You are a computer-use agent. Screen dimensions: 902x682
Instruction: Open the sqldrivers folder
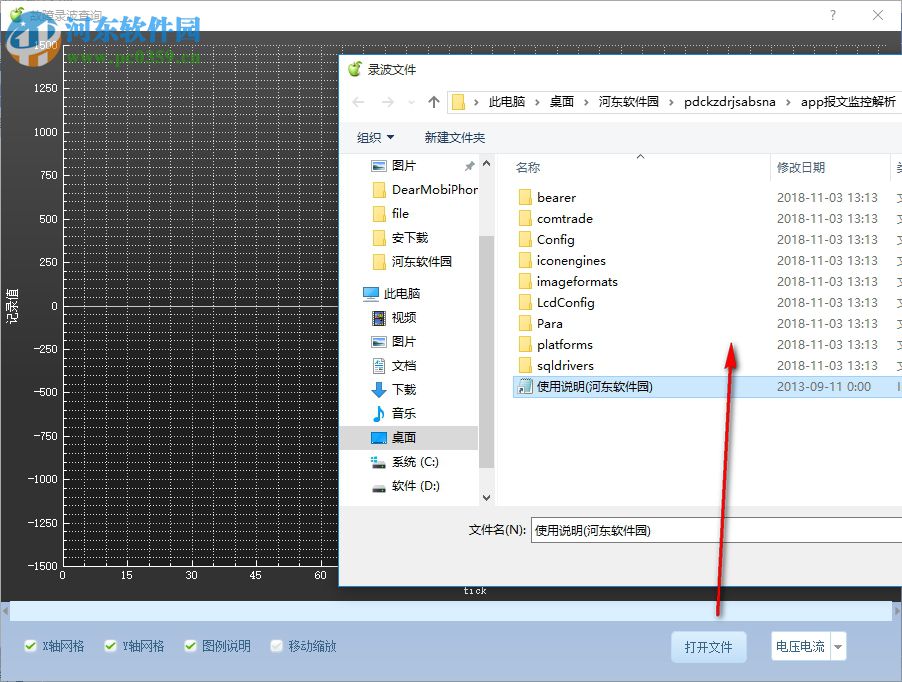562,365
